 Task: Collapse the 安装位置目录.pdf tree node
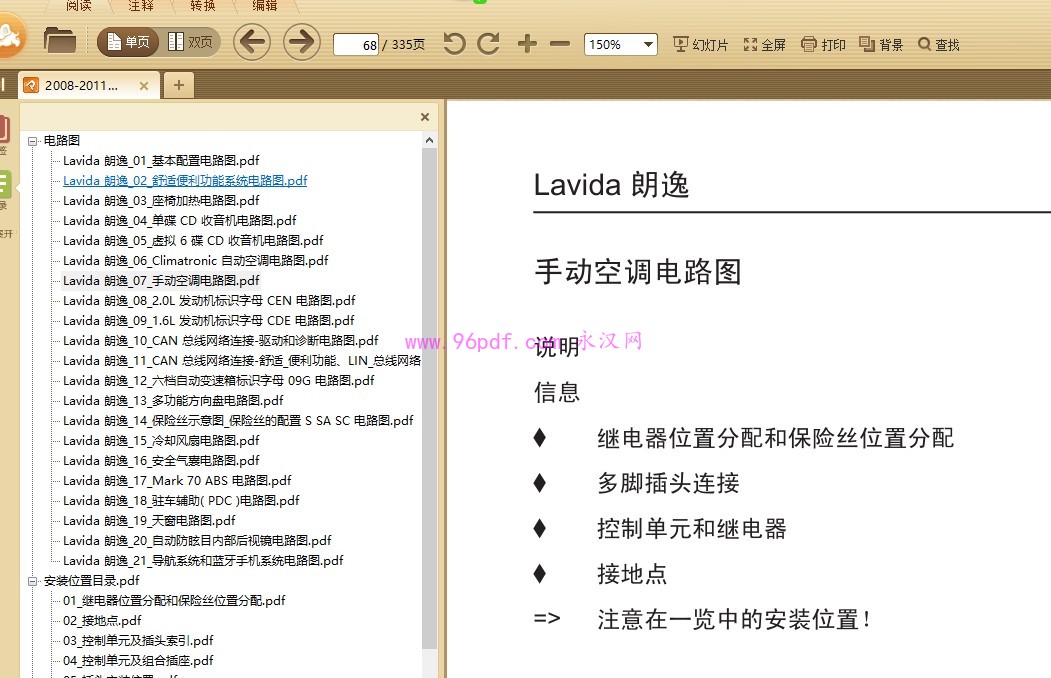(x=32, y=581)
